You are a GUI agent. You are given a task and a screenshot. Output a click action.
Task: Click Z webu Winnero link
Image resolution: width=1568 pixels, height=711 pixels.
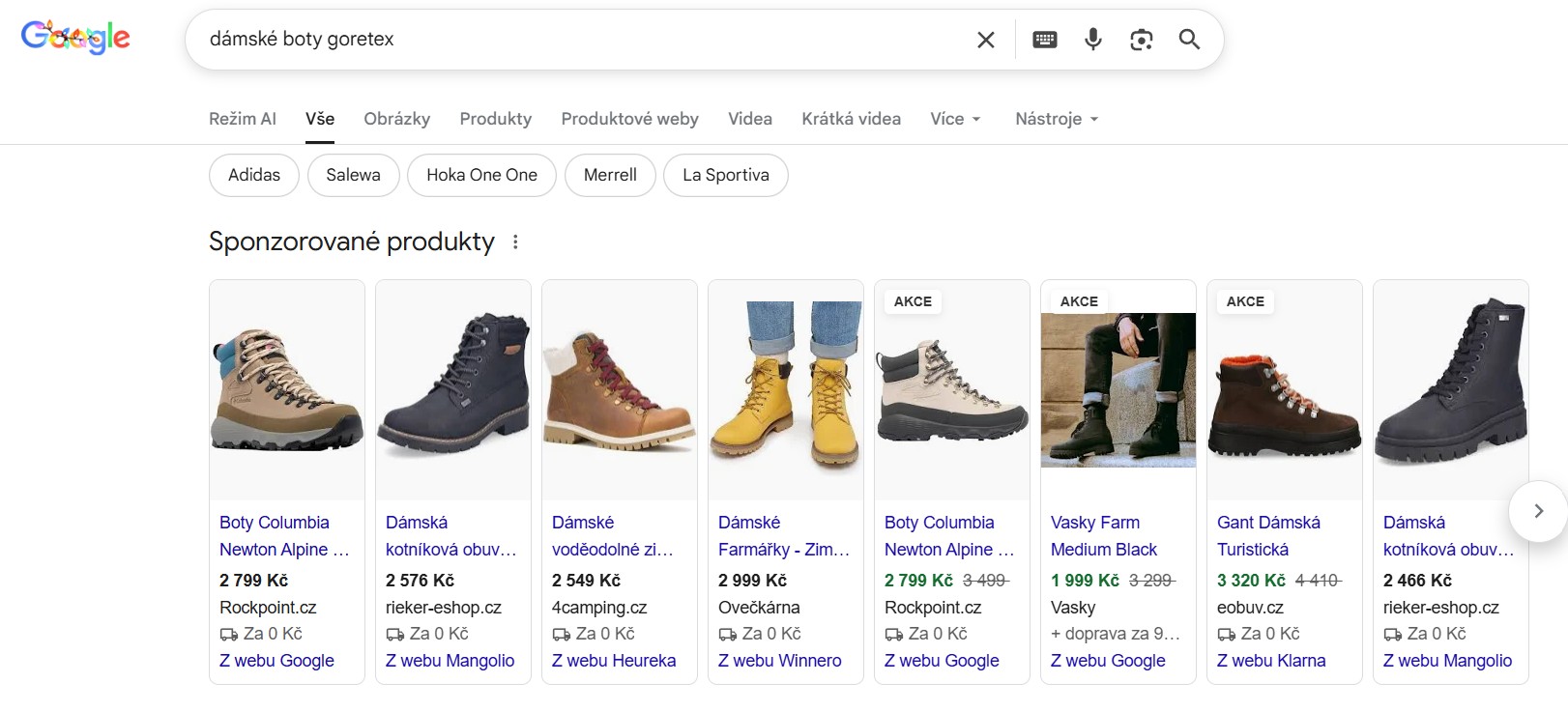click(780, 661)
